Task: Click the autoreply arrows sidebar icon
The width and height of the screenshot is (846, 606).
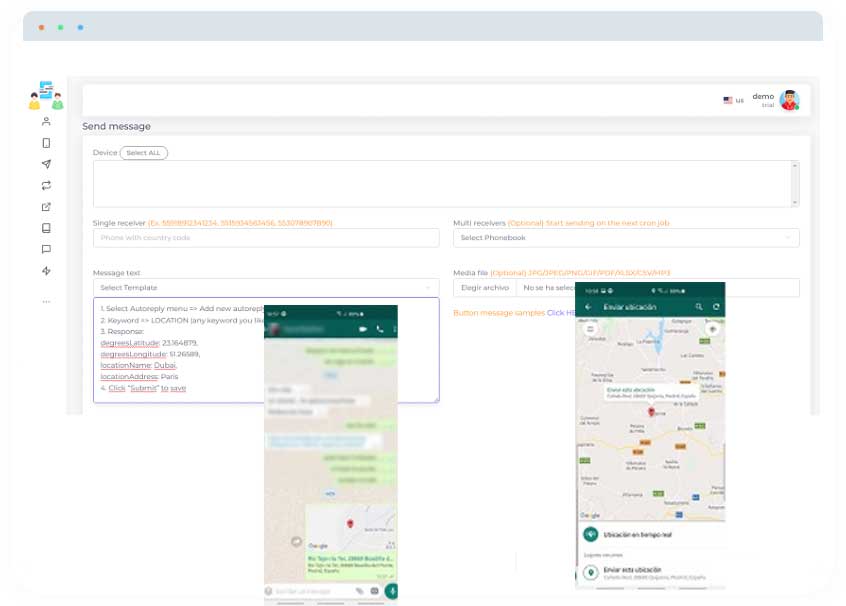Action: pos(46,185)
